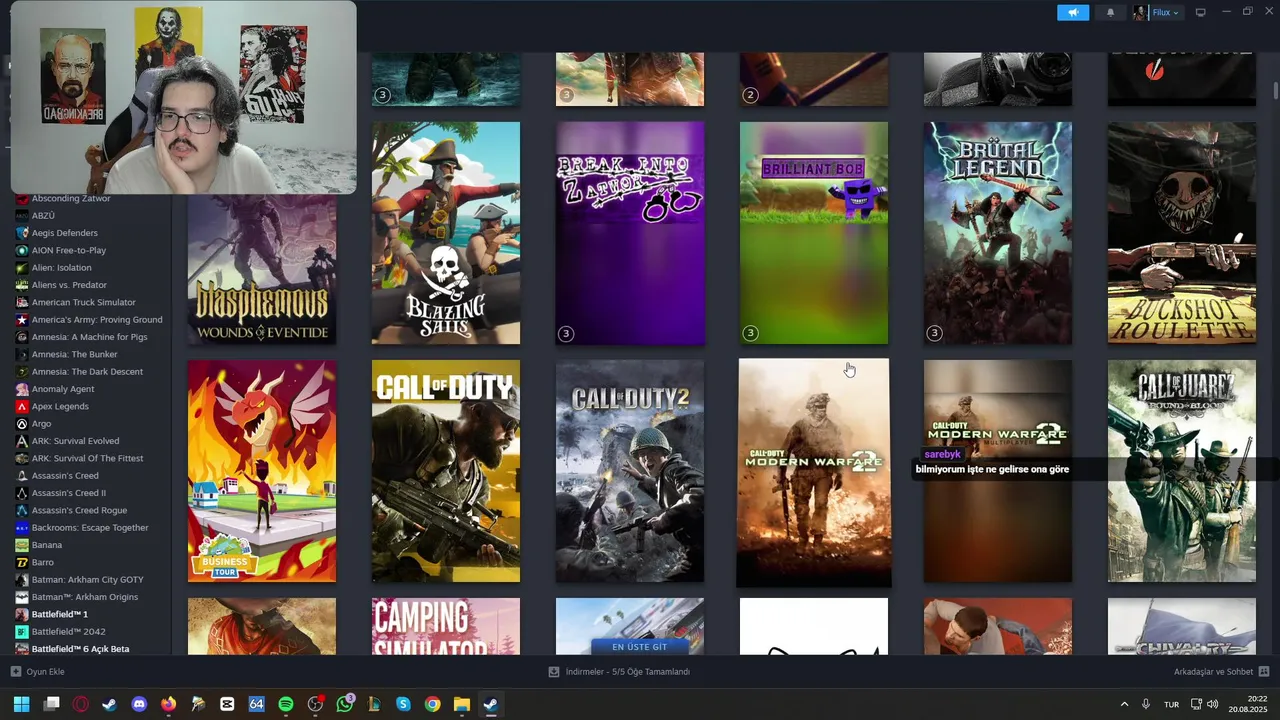Open İndirmeler downloads status
Viewport: 1280px width, 720px height.
[x=620, y=672]
